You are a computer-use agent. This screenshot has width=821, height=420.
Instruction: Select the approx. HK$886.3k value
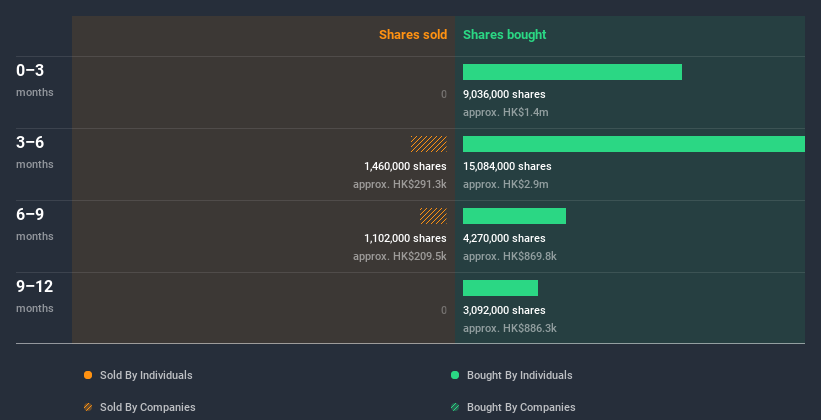[510, 328]
